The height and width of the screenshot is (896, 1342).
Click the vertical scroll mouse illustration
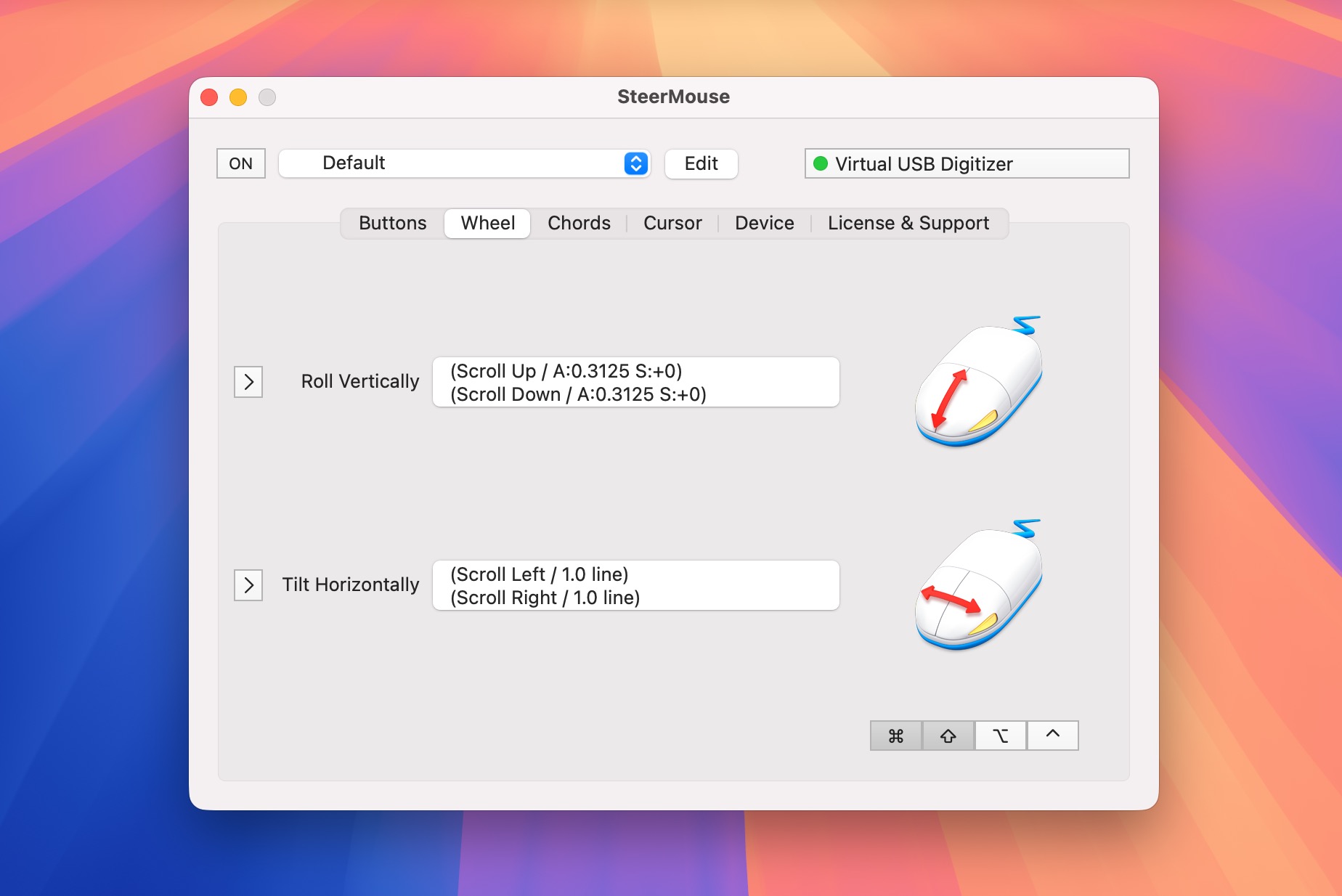coord(979,381)
